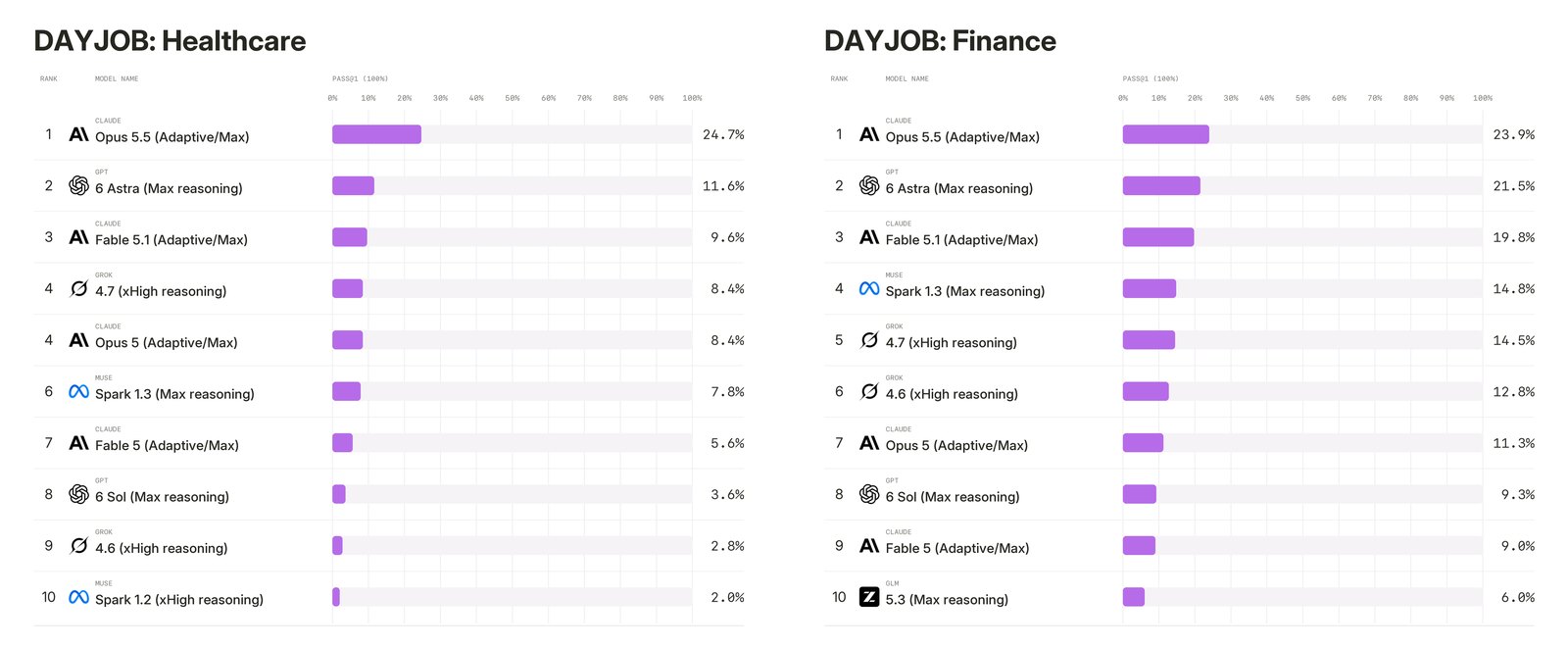Click the Claude icon beside Healthcare Opus 5.5
Image resolution: width=1568 pixels, height=647 pixels.
(x=79, y=134)
